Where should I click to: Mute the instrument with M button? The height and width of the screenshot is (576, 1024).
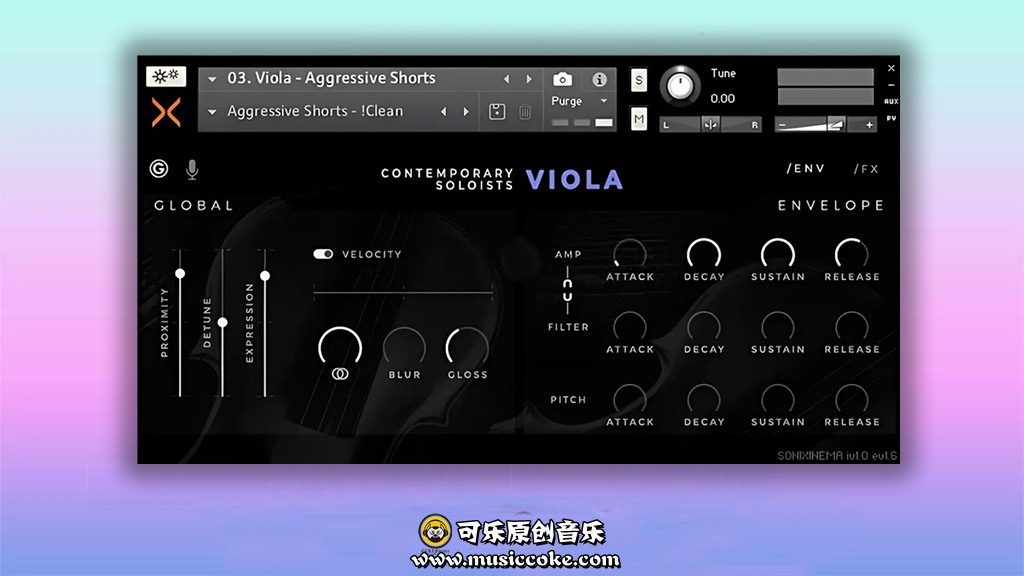[x=639, y=119]
